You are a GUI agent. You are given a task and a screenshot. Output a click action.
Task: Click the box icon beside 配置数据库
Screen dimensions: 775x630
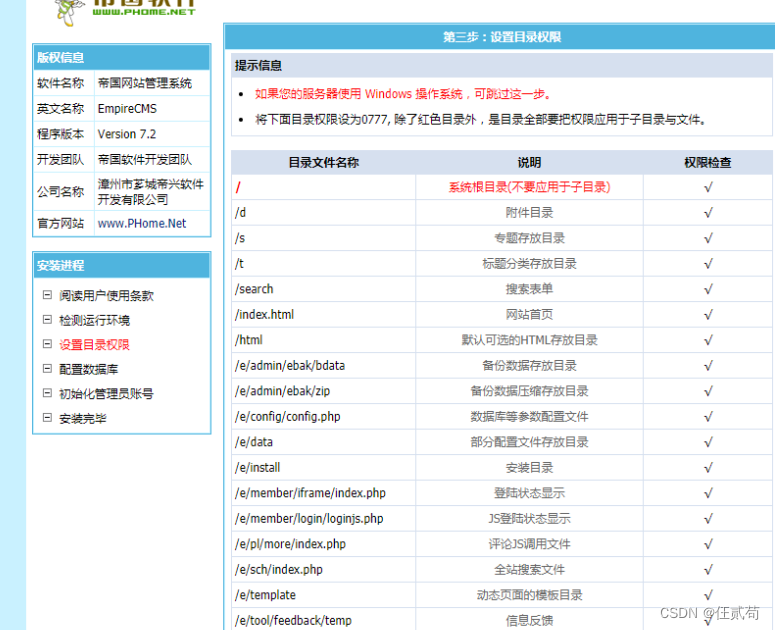pyautogui.click(x=47, y=369)
